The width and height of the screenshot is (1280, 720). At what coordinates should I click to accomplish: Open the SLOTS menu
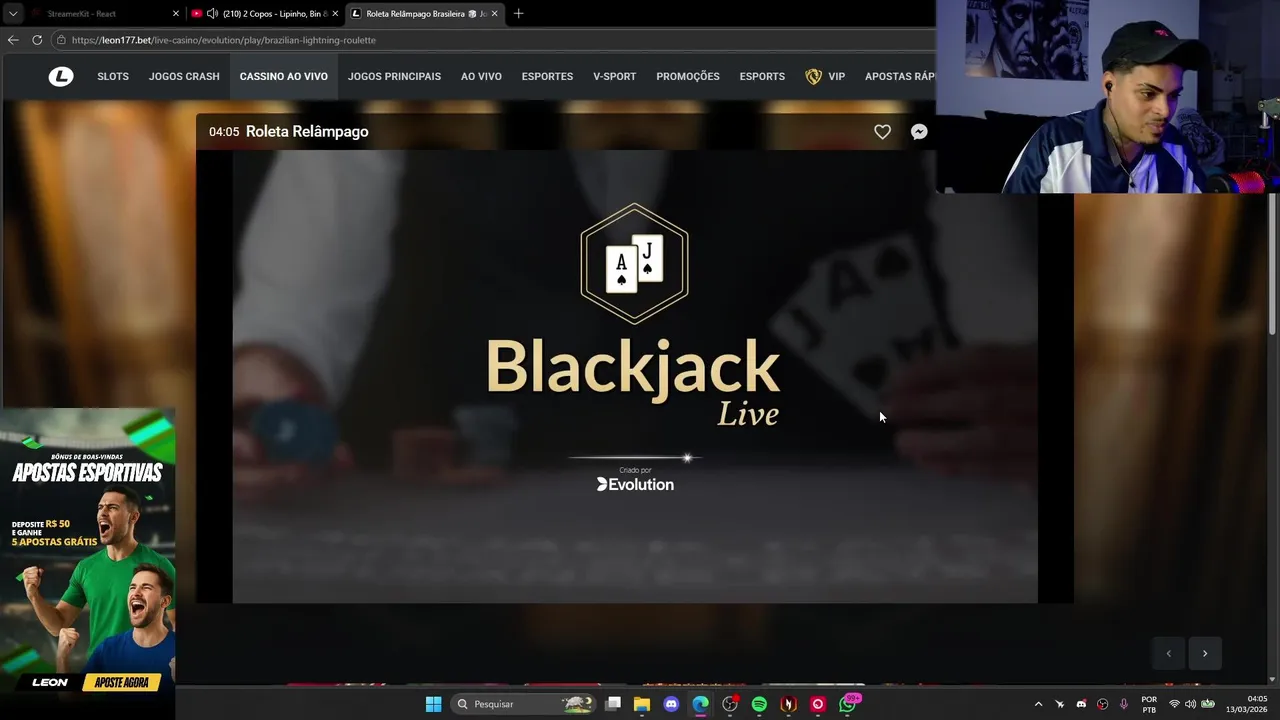tap(113, 76)
